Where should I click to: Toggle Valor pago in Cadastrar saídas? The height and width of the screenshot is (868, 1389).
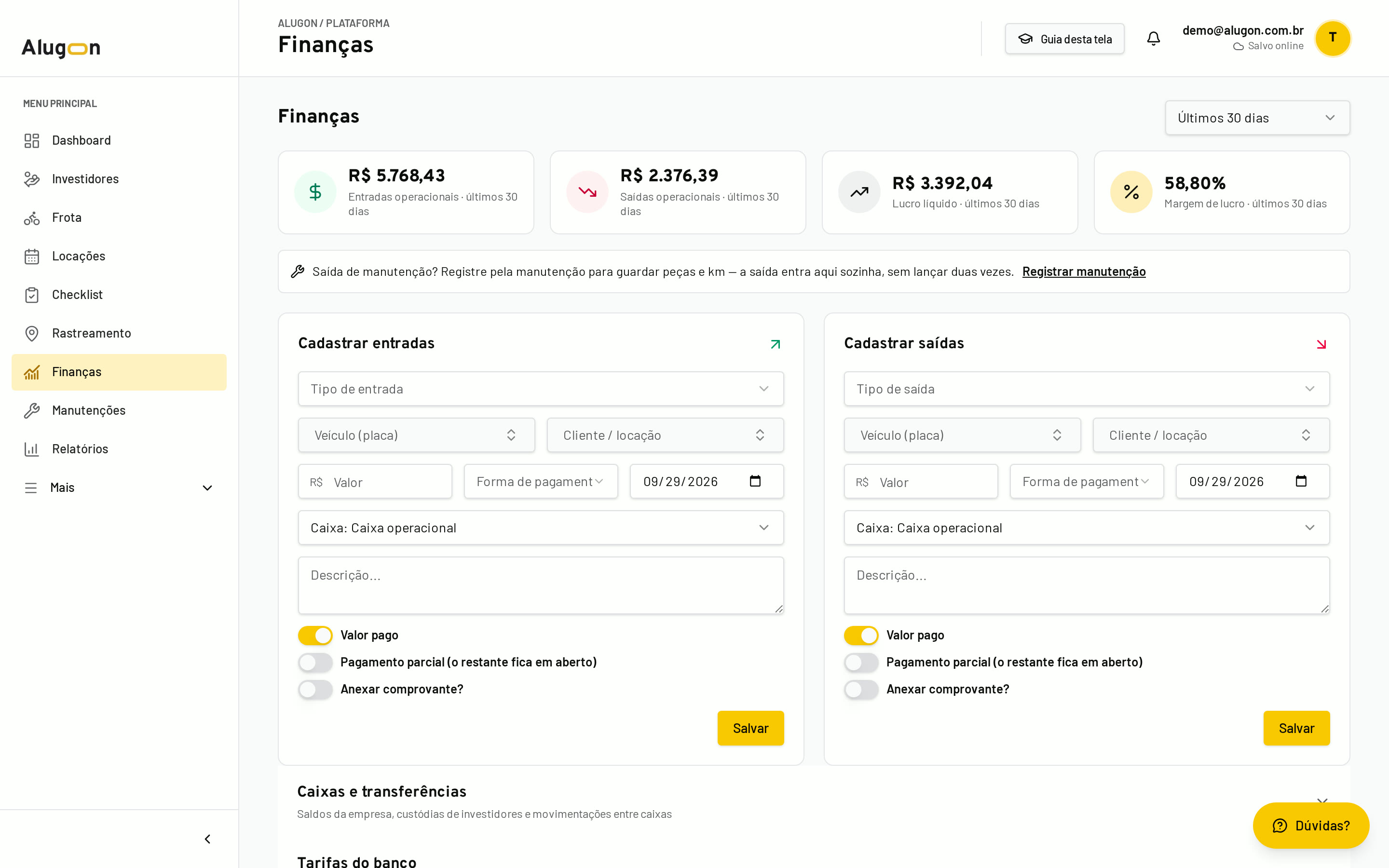861,635
